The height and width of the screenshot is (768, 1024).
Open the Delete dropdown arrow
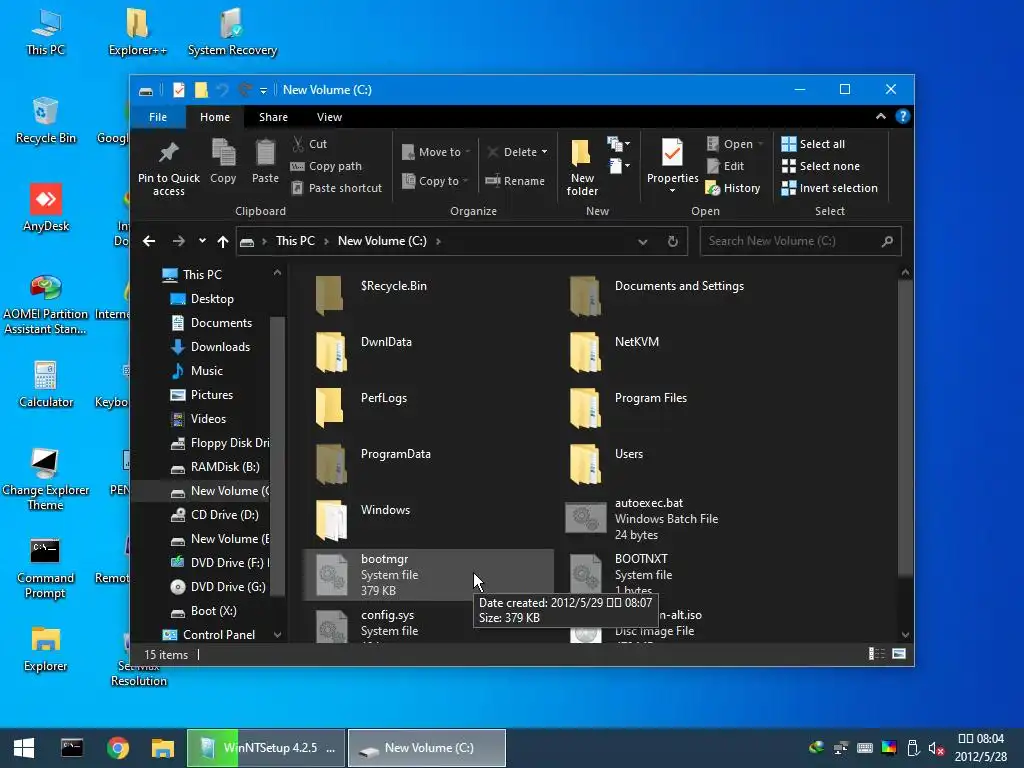tap(544, 152)
